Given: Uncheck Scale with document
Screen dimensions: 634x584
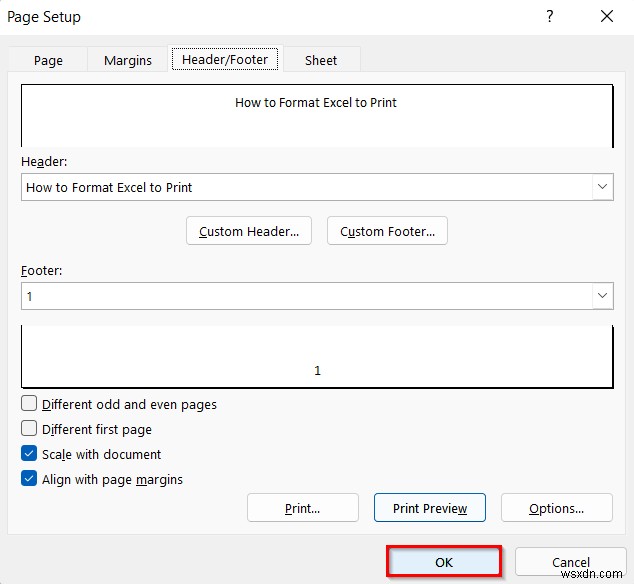Looking at the screenshot, I should 30,454.
